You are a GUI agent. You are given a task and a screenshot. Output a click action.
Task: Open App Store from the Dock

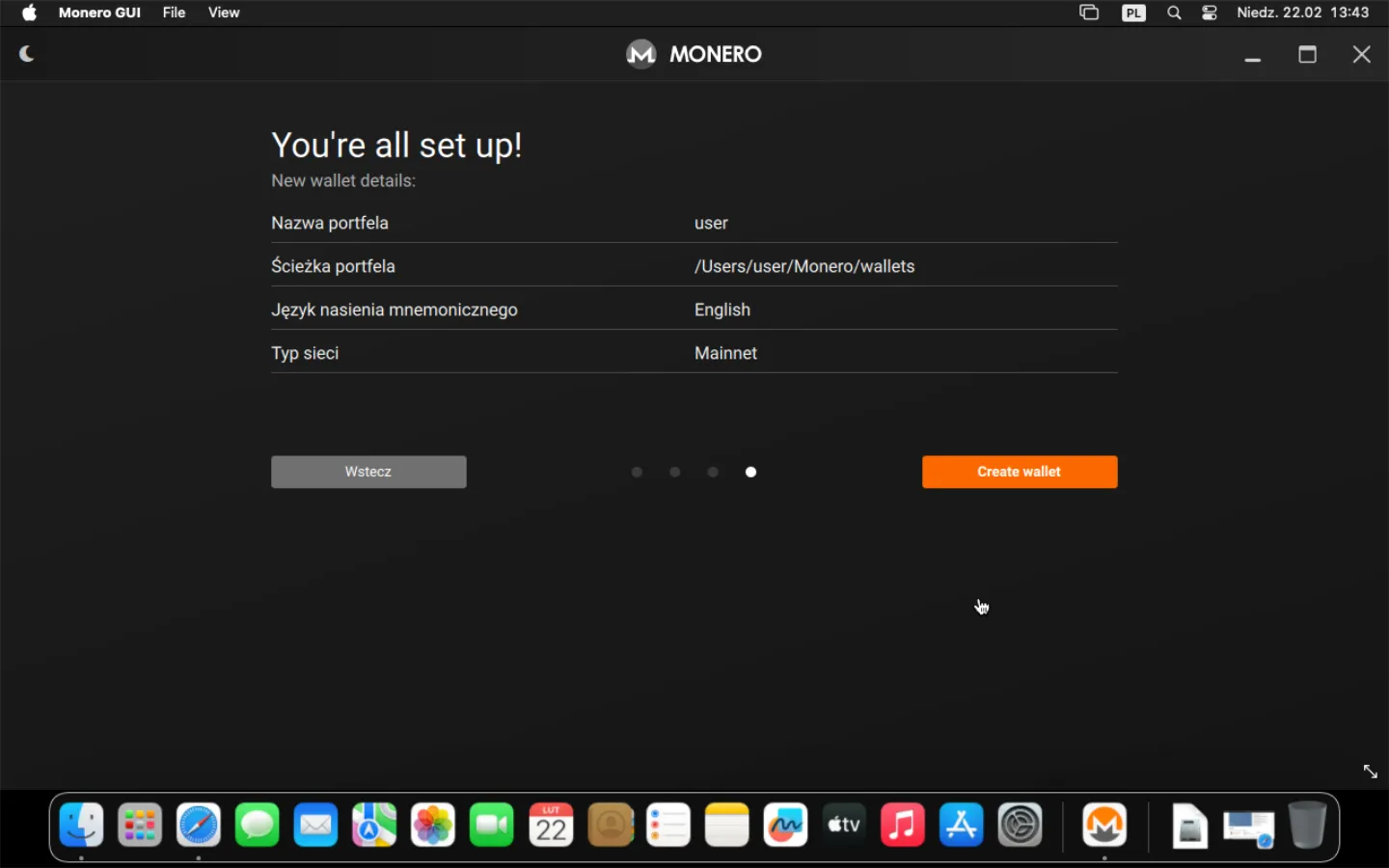[x=962, y=826]
